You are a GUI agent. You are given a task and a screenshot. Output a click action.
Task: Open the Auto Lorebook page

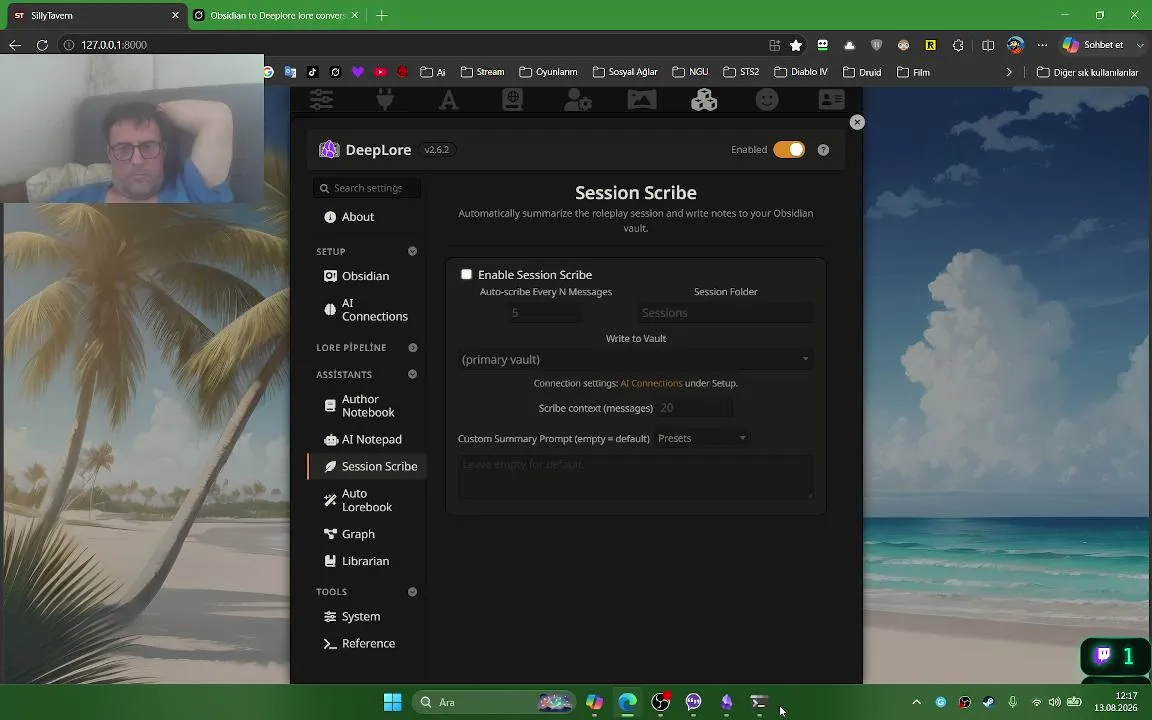(x=367, y=500)
